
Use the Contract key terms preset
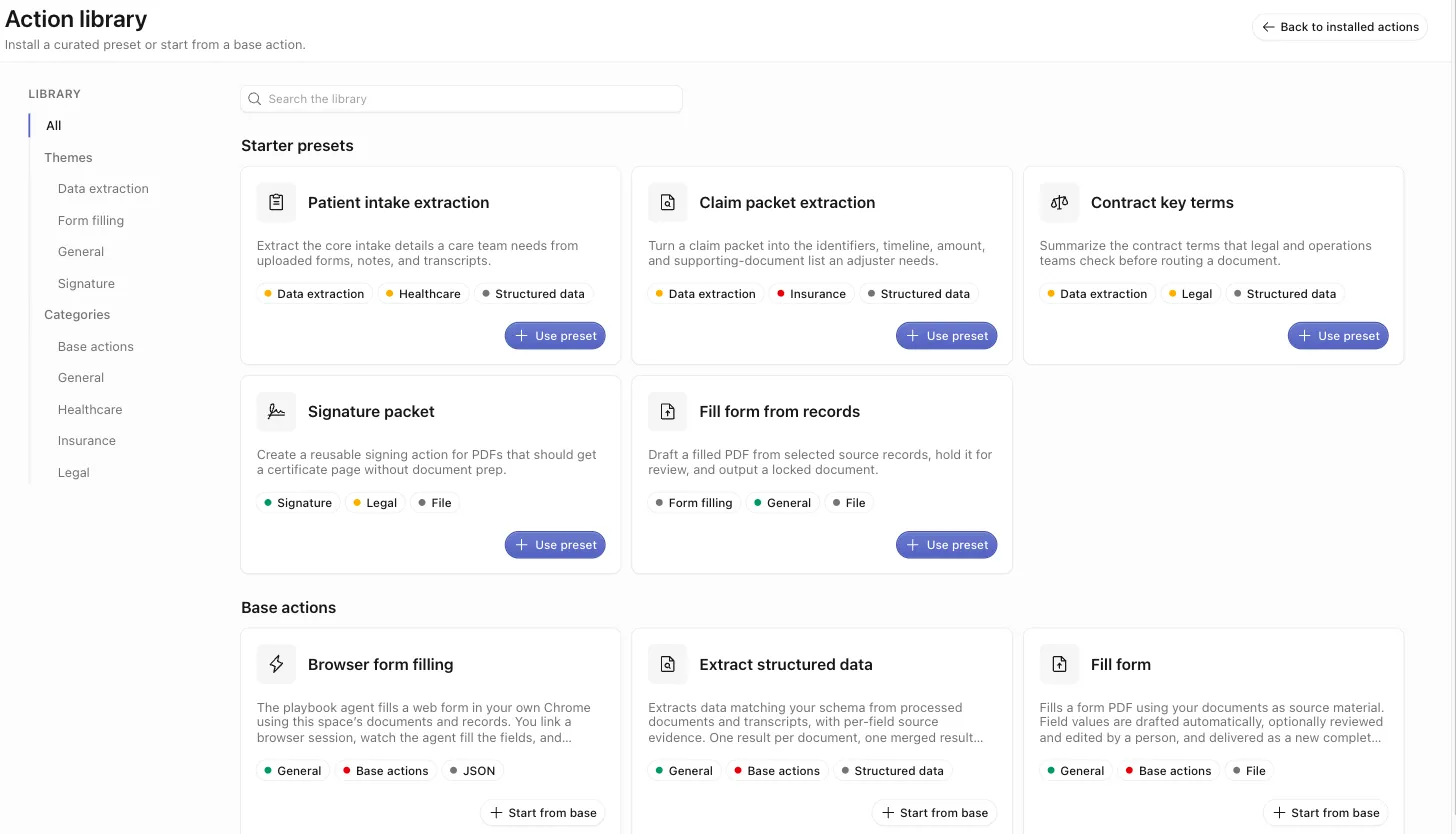(1338, 336)
